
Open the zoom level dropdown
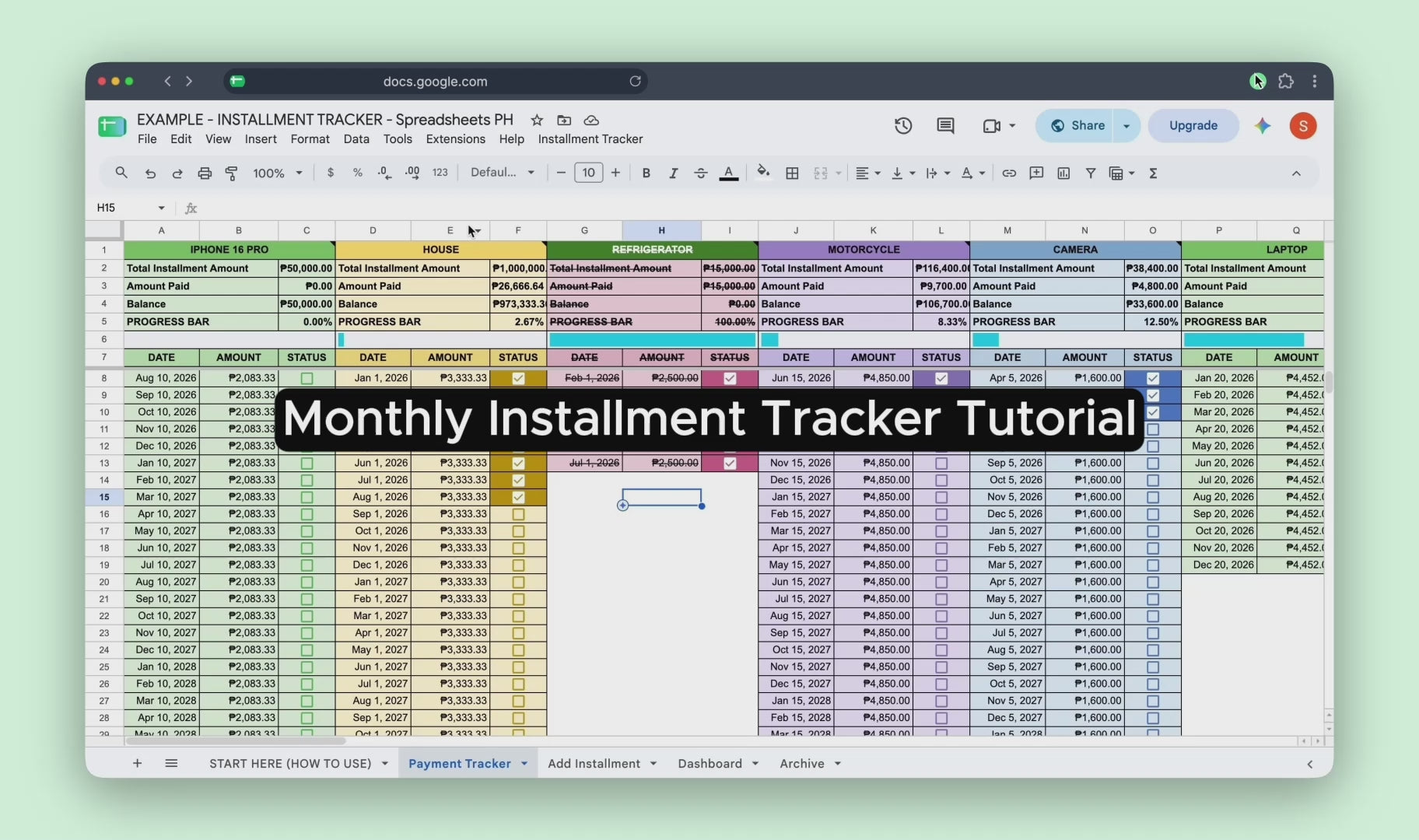[x=277, y=173]
